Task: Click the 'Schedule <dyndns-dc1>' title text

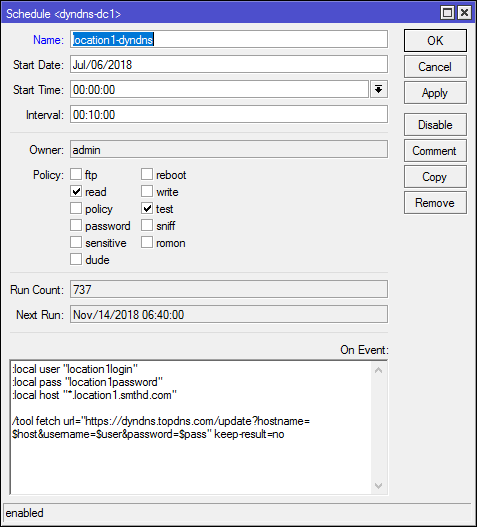Action: point(63,14)
